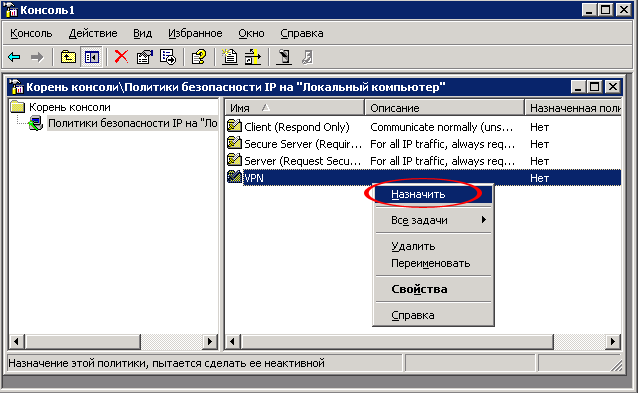Choose Свойства in the context menu
Image resolution: width=638 pixels, height=393 pixels.
coord(433,289)
